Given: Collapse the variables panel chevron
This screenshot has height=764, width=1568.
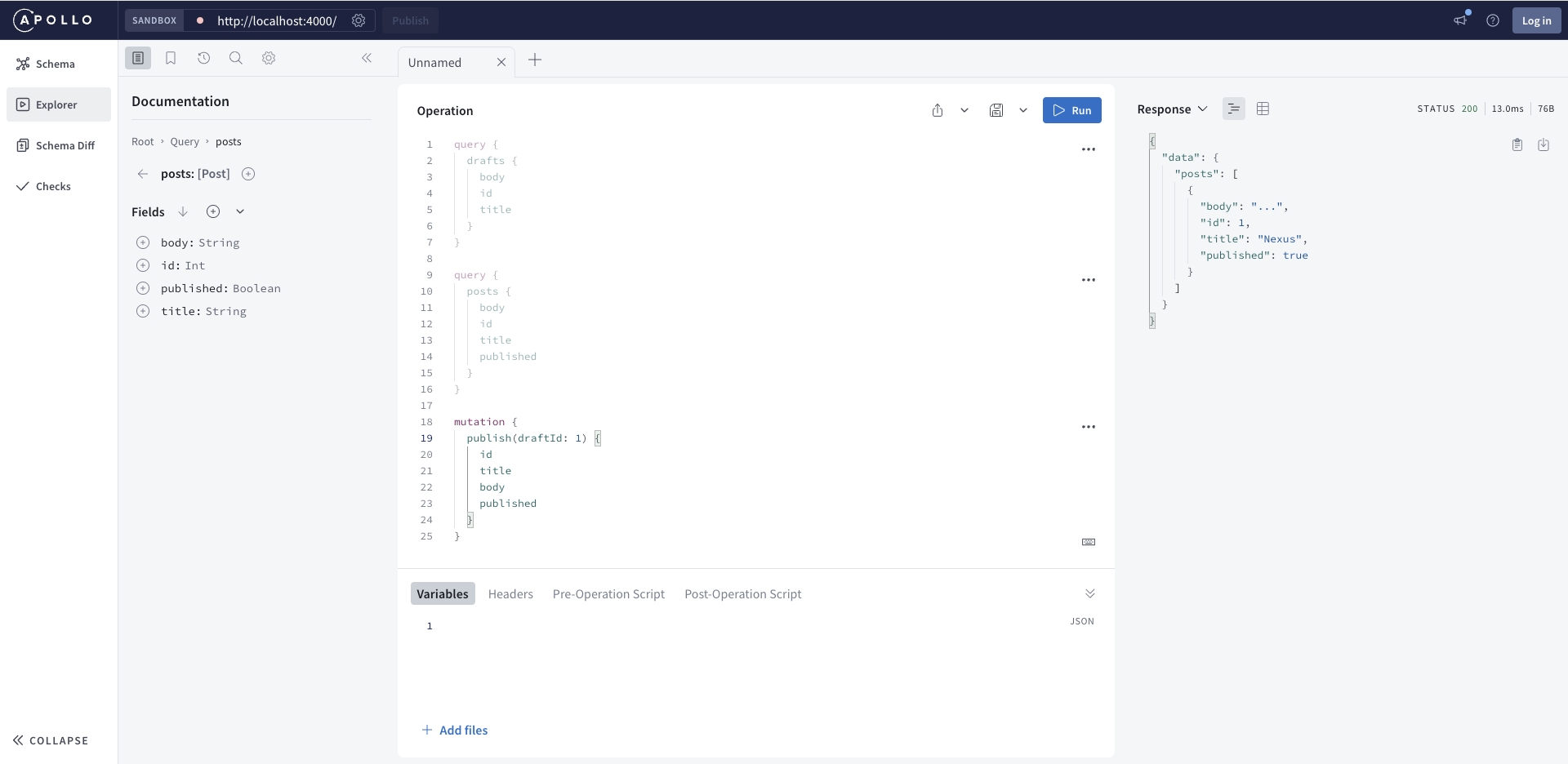Looking at the screenshot, I should tap(1090, 593).
